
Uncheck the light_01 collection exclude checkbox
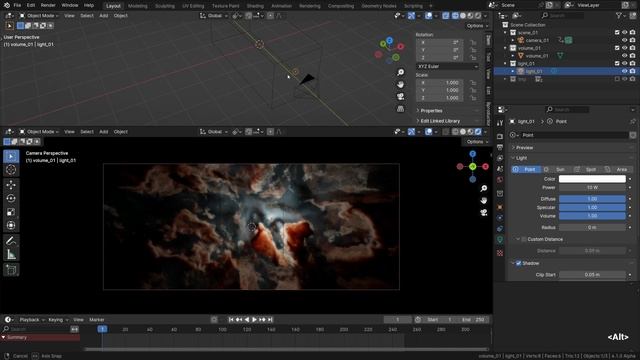point(617,64)
